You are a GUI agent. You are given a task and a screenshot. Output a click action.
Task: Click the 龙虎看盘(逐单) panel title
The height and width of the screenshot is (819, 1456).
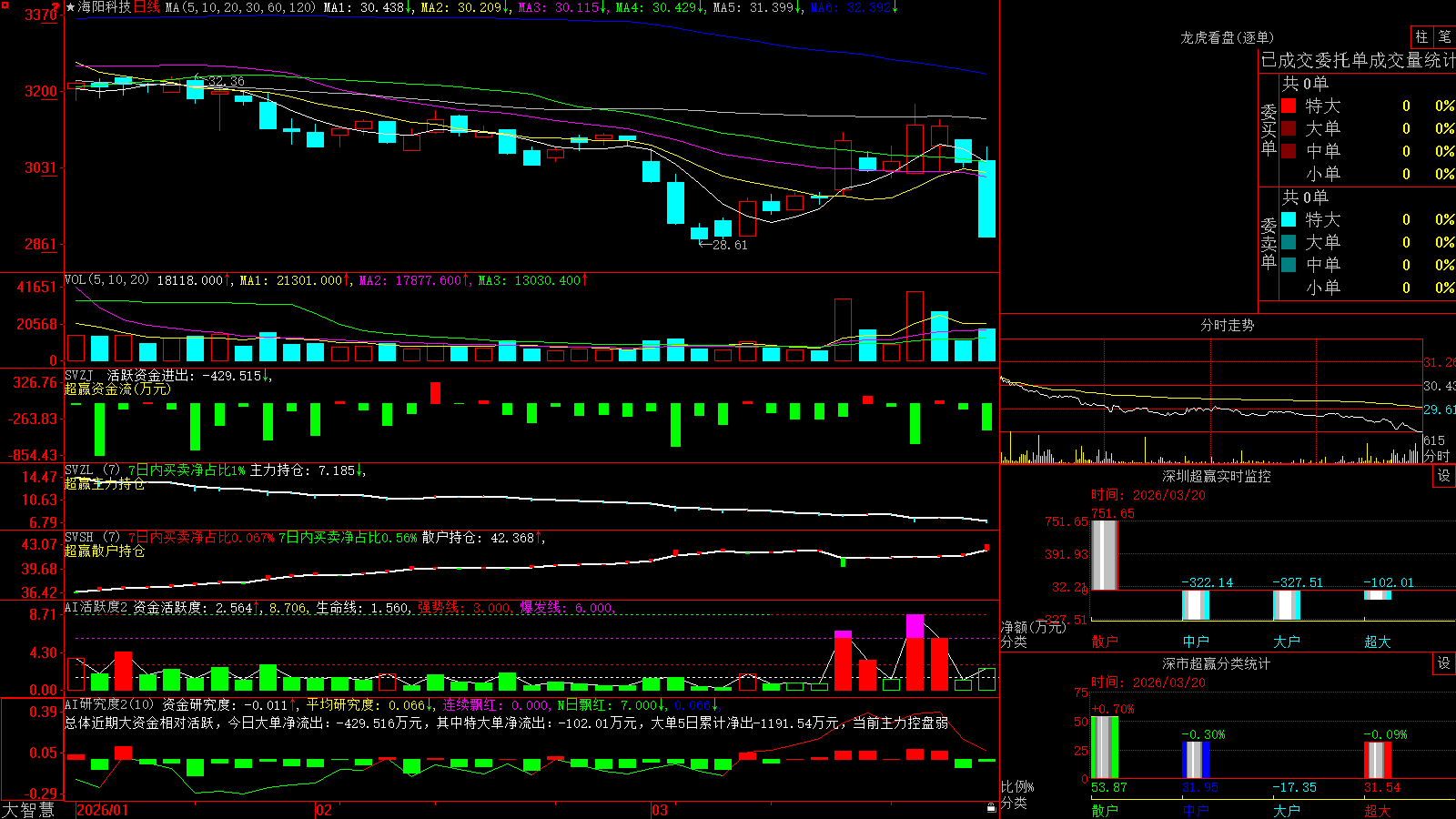click(1228, 37)
